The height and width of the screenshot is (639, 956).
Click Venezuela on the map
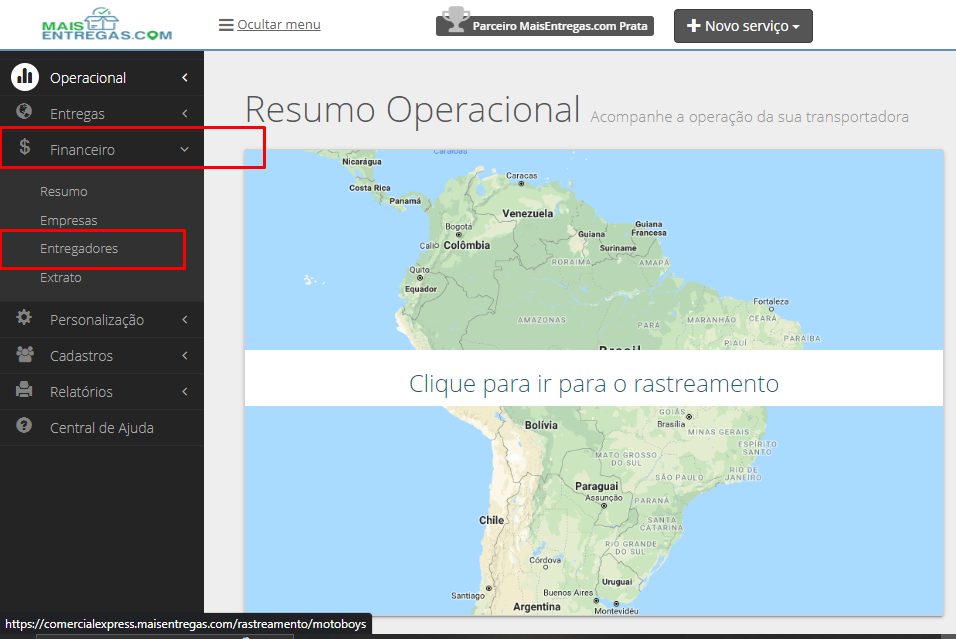pyautogui.click(x=528, y=213)
